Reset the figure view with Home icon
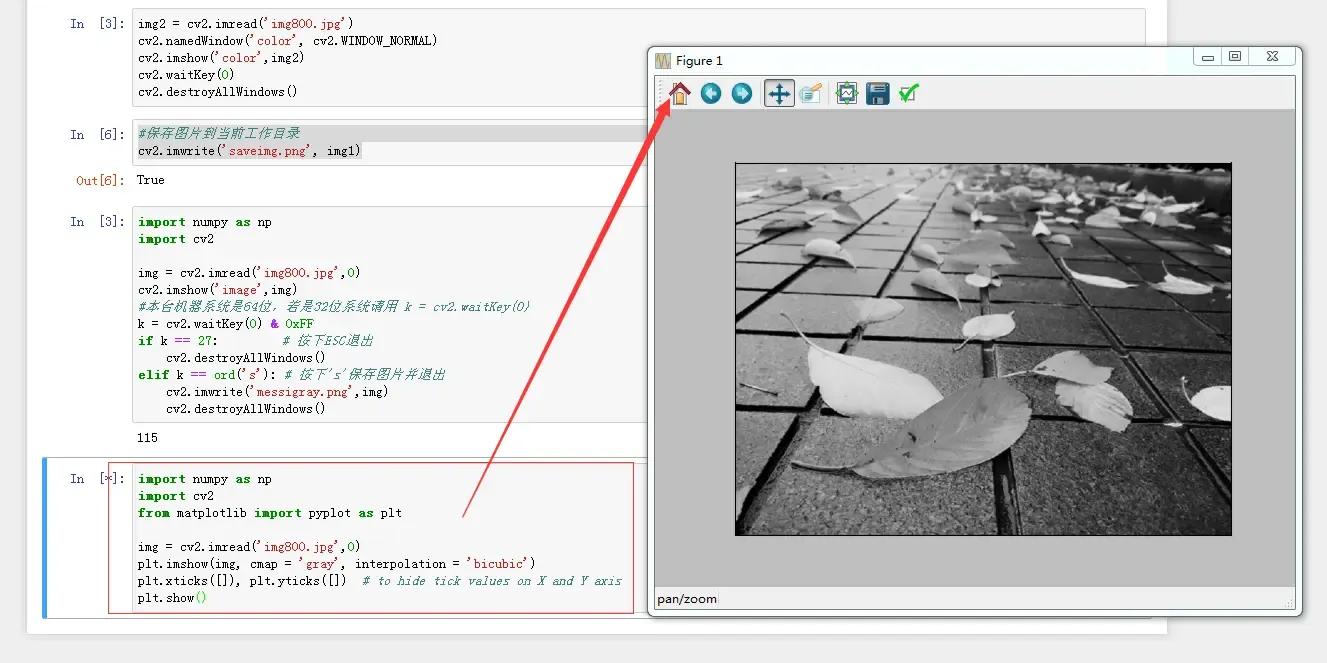Viewport: 1327px width, 663px height. pos(680,94)
